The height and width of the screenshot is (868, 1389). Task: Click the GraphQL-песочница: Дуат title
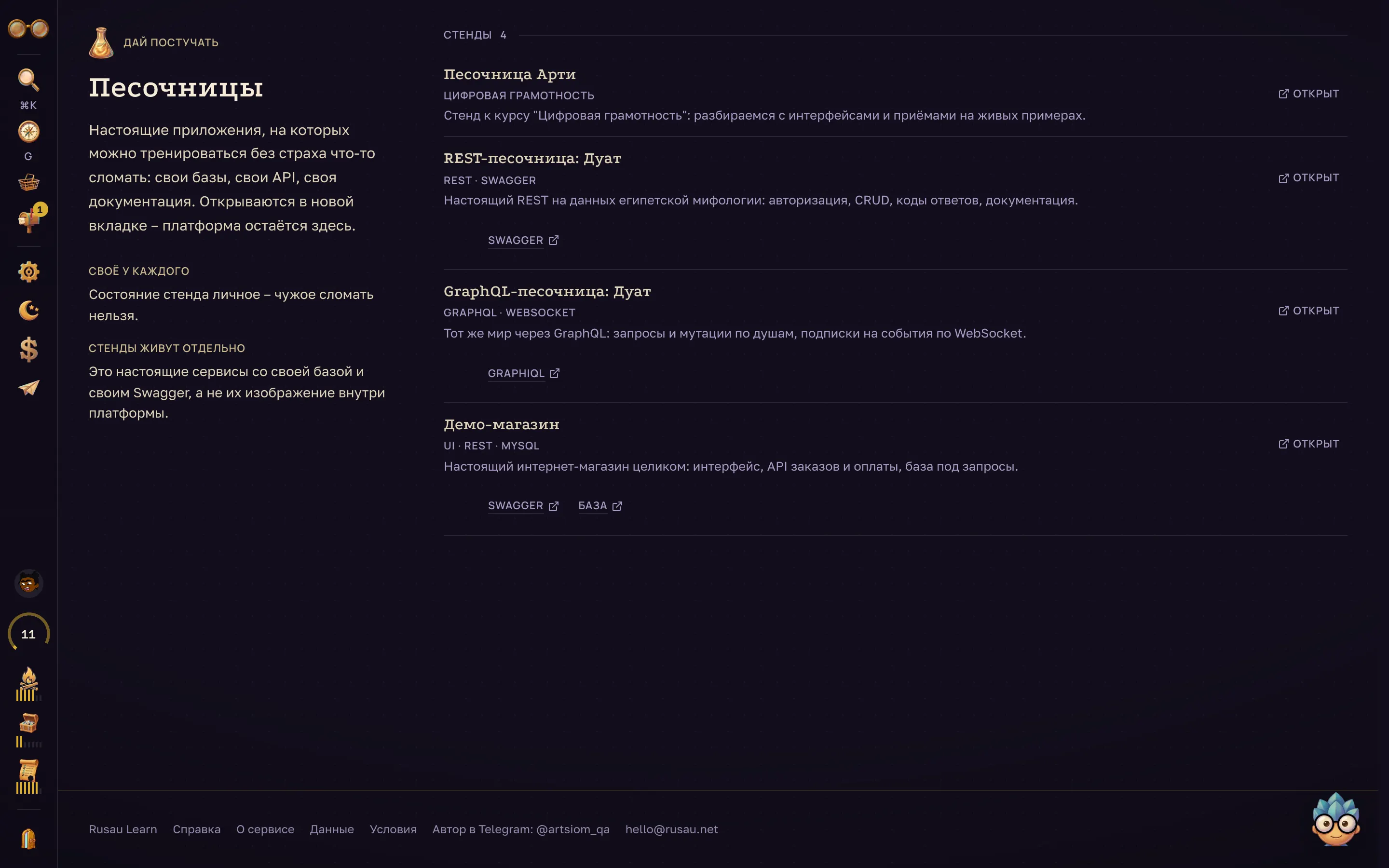(547, 292)
